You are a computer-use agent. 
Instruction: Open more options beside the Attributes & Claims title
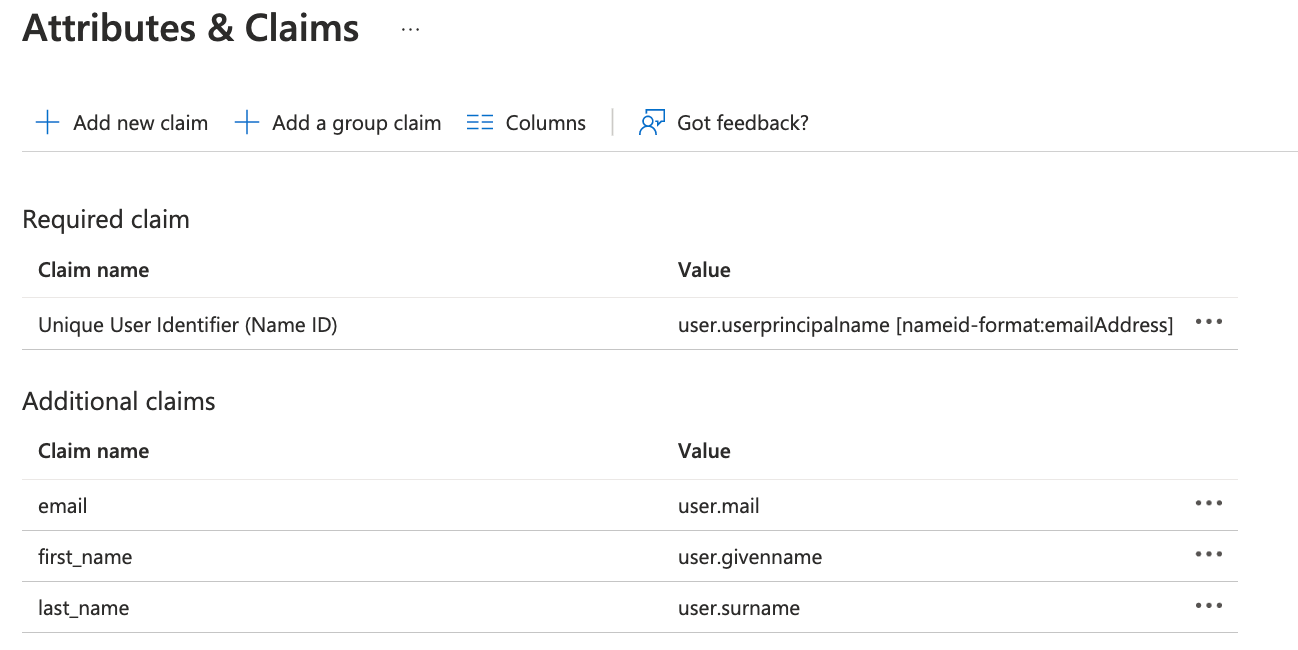(410, 30)
